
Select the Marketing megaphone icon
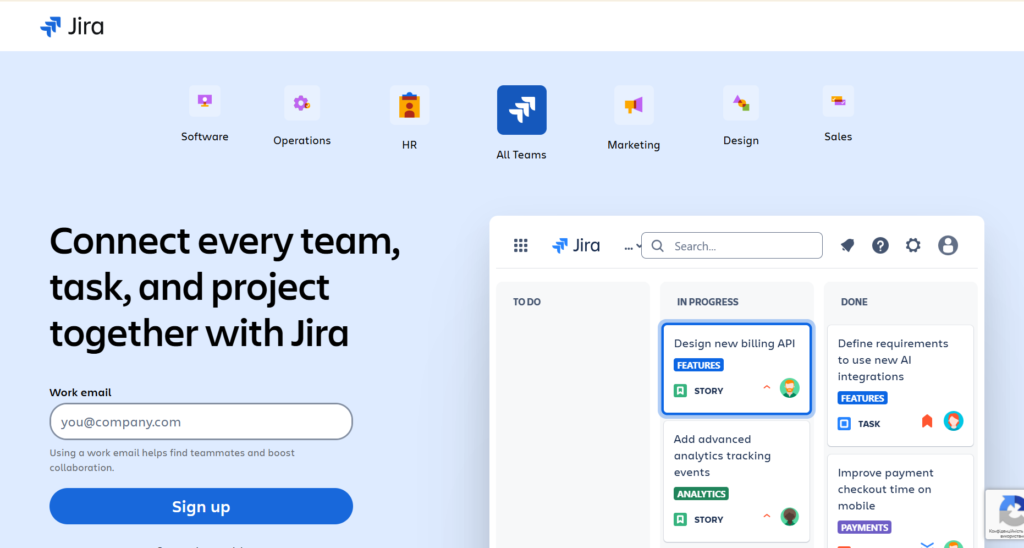coord(633,105)
